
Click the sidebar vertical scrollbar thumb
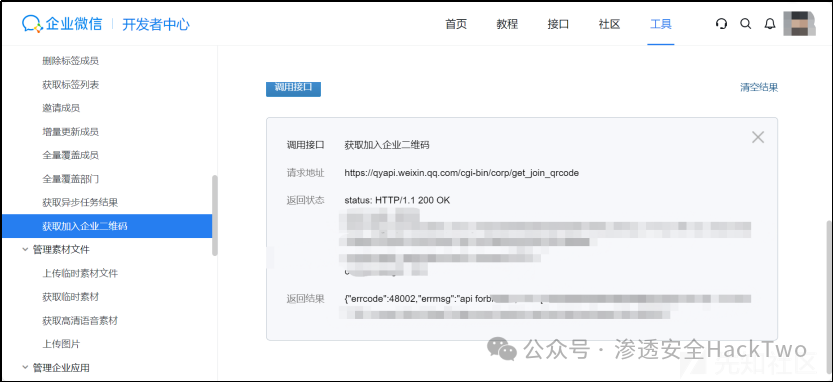point(215,215)
